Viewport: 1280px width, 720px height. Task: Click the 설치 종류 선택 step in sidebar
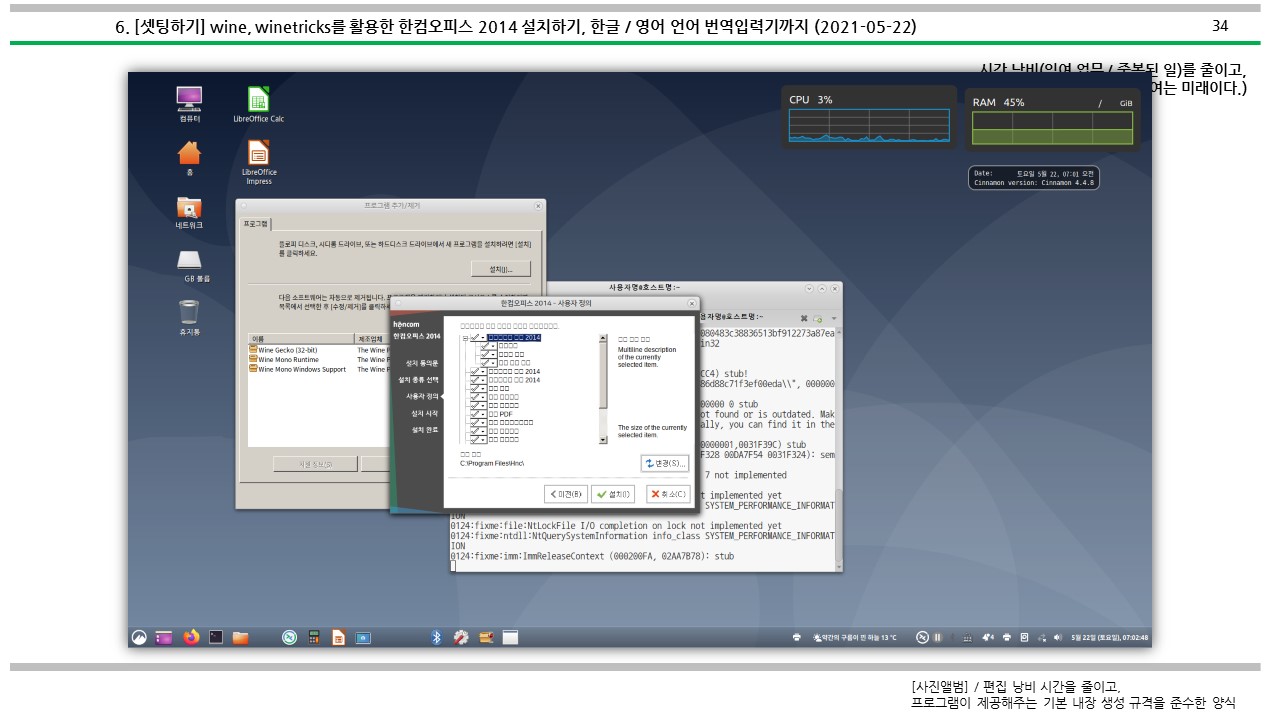(418, 380)
